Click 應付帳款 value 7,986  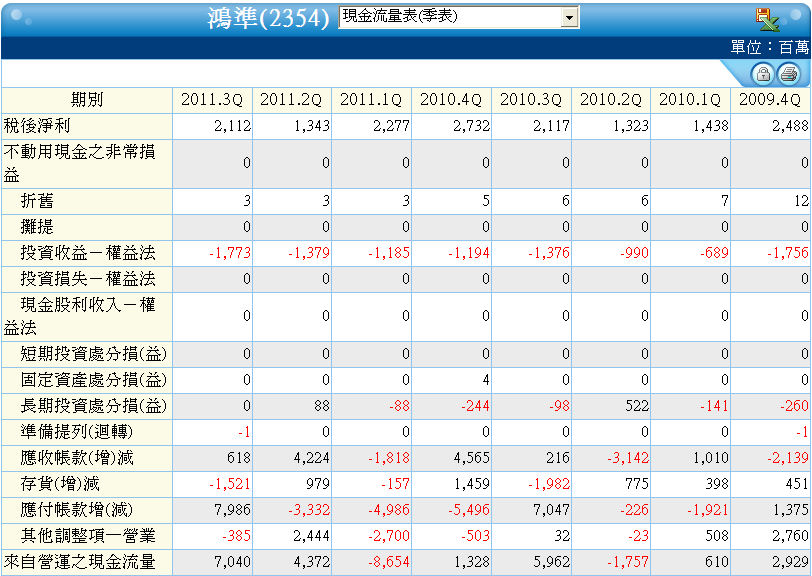[233, 510]
